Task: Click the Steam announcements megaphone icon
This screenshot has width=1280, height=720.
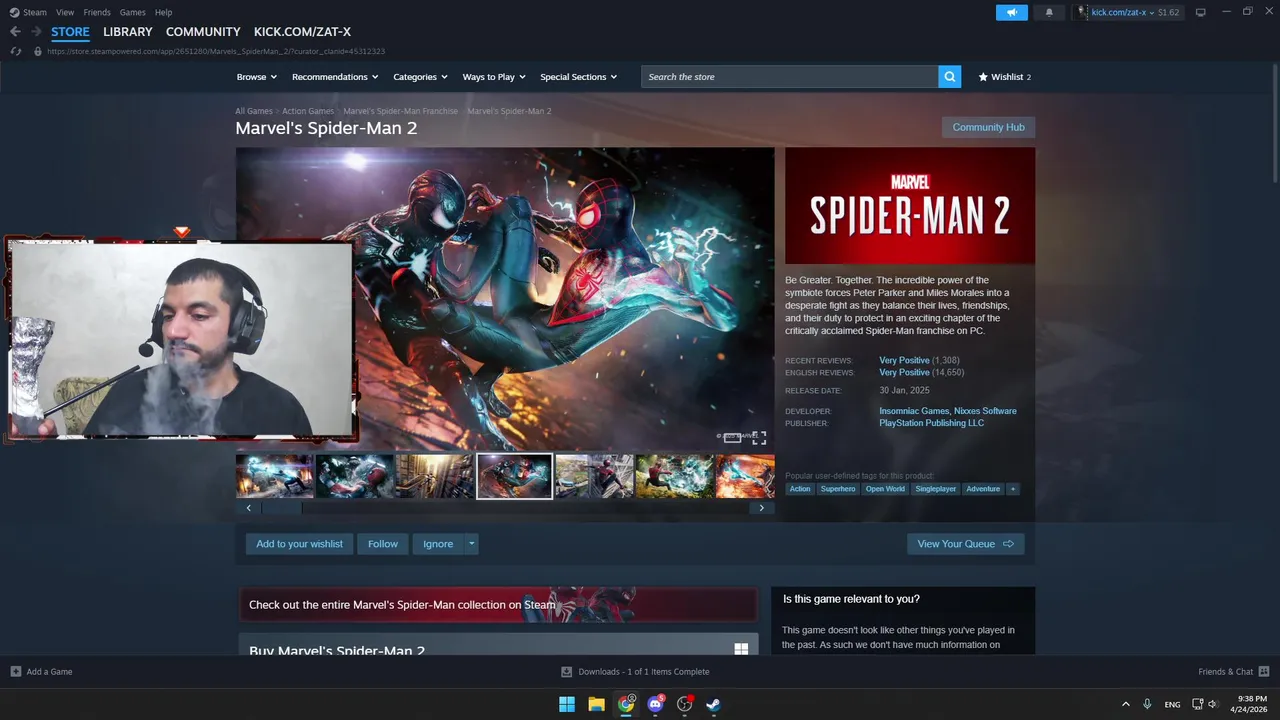Action: click(1011, 12)
